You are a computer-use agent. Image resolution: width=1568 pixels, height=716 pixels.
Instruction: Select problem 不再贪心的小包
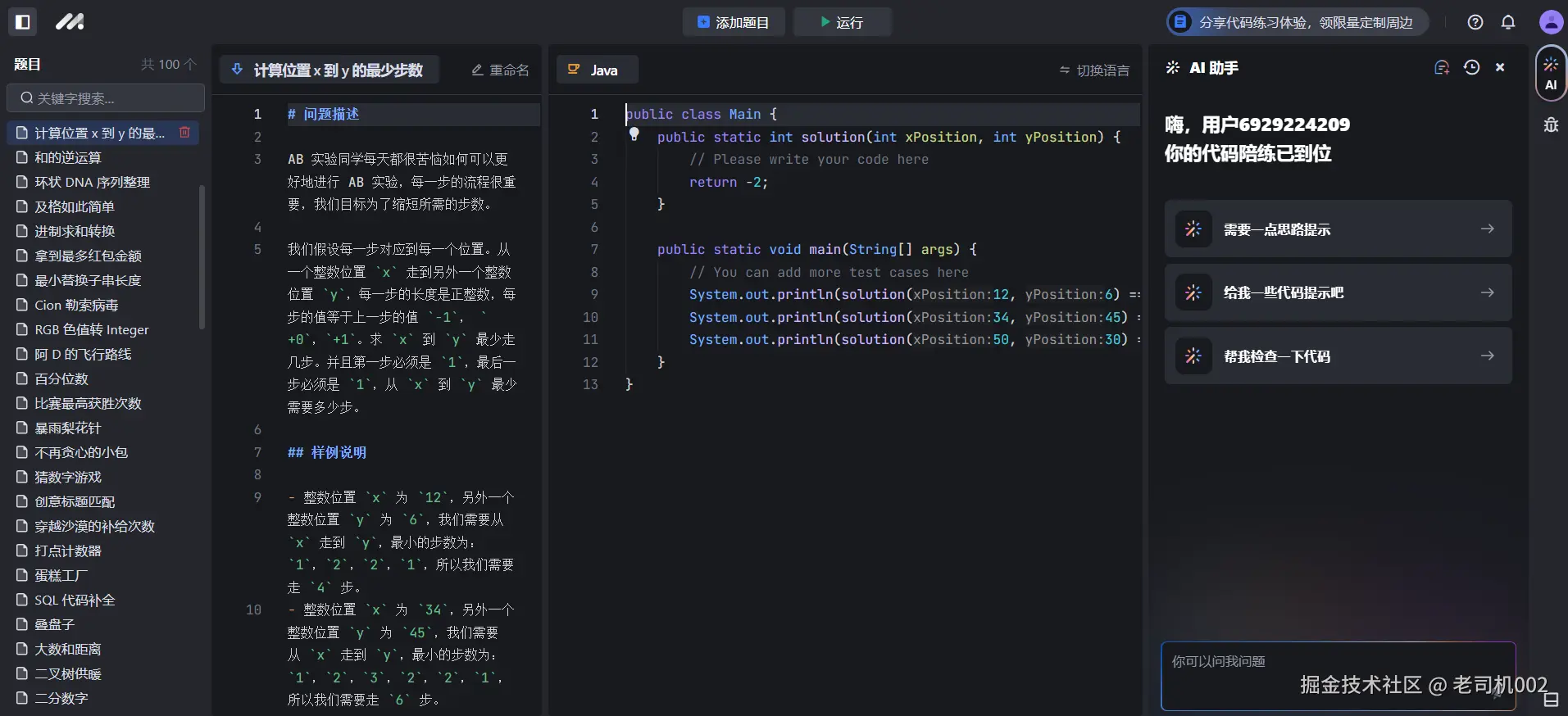coord(103,452)
